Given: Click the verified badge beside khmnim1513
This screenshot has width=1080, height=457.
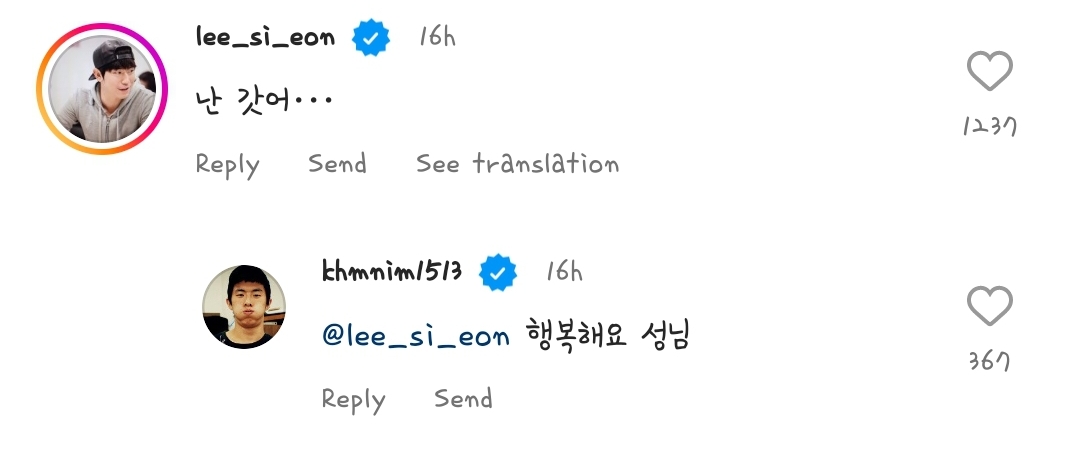Looking at the screenshot, I should point(498,272).
